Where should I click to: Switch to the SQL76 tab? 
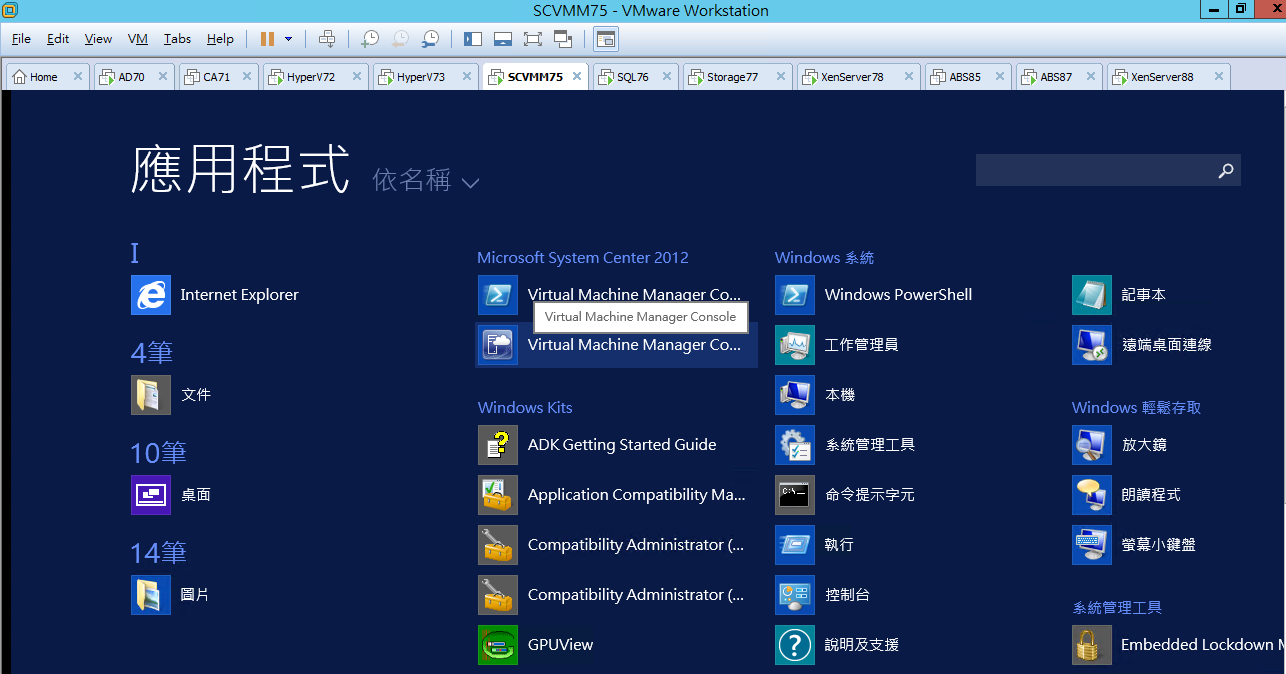(x=635, y=77)
